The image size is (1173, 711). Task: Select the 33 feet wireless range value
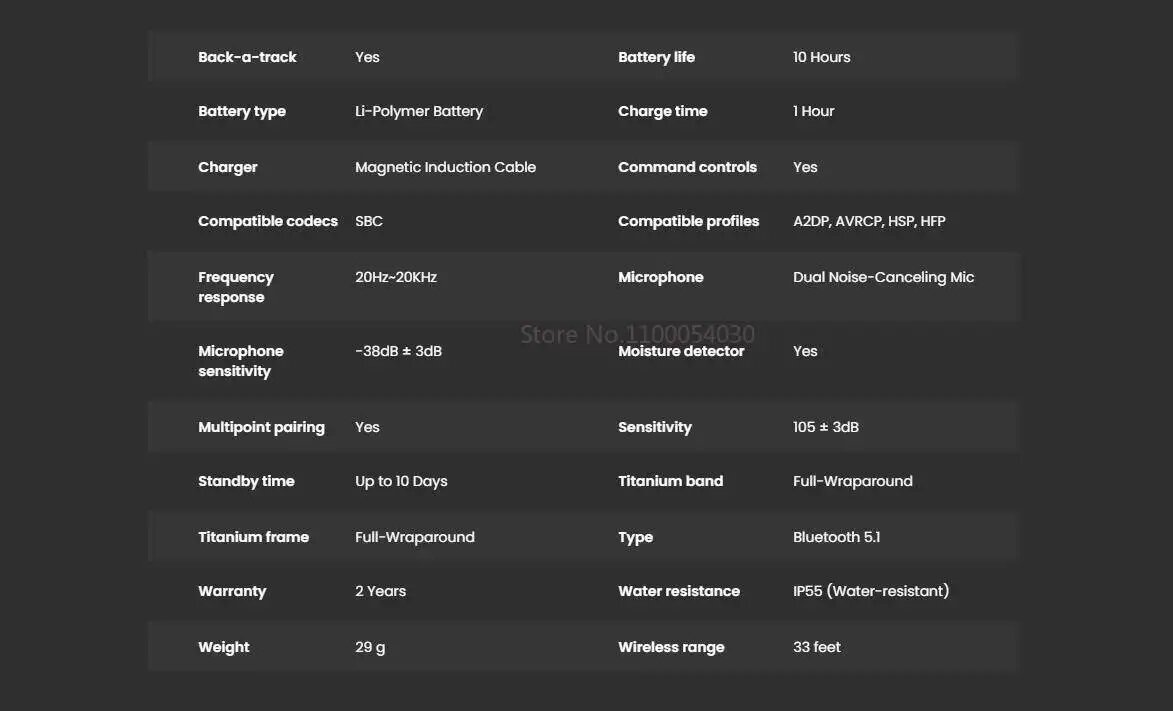817,647
